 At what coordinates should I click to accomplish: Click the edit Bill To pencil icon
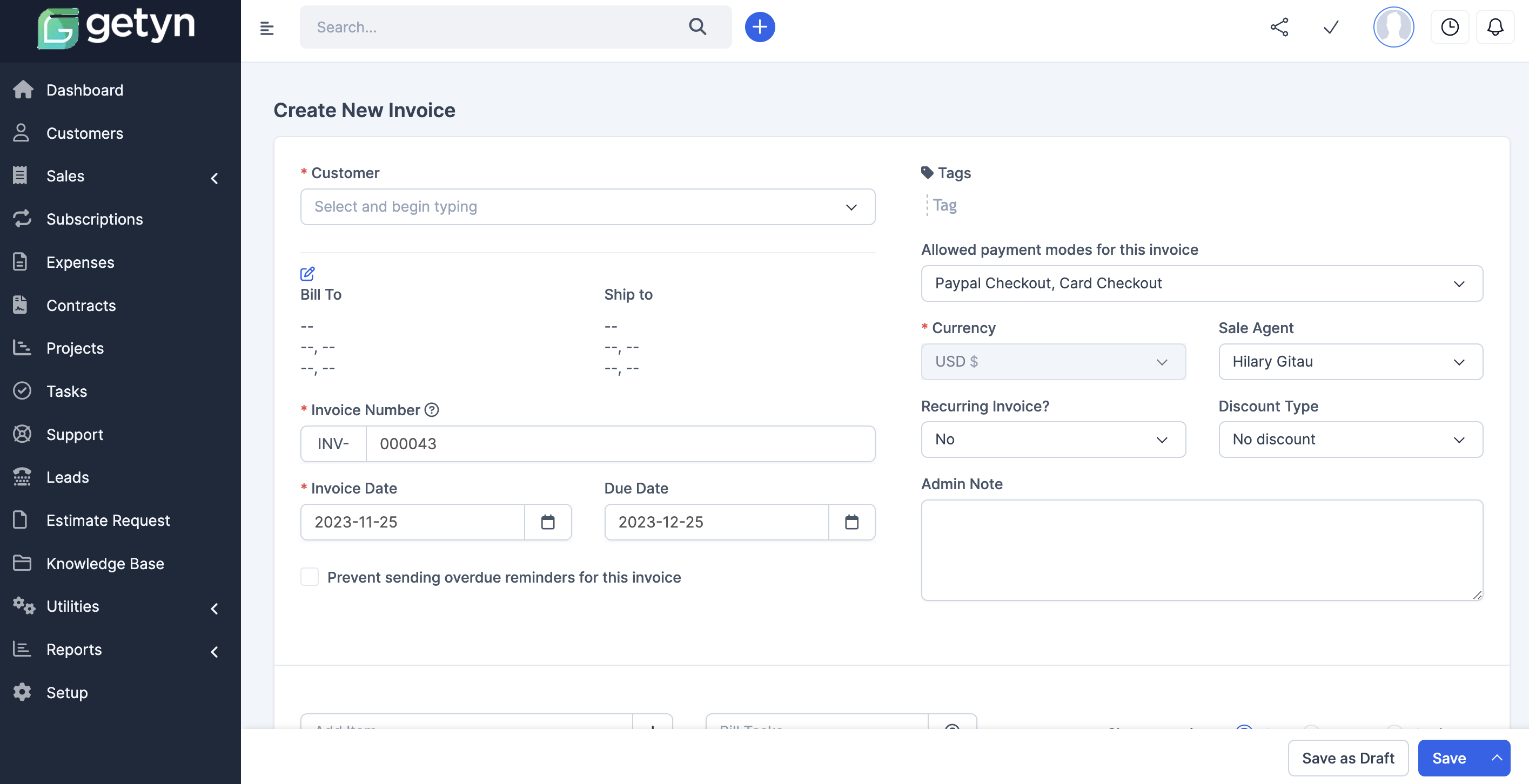pyautogui.click(x=307, y=274)
